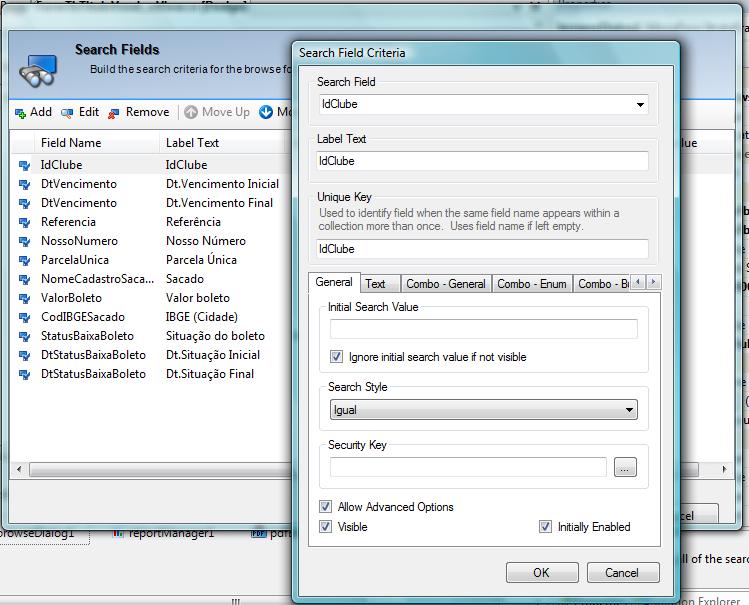749x605 pixels.
Task: Click the Add field icon
Action: point(20,113)
